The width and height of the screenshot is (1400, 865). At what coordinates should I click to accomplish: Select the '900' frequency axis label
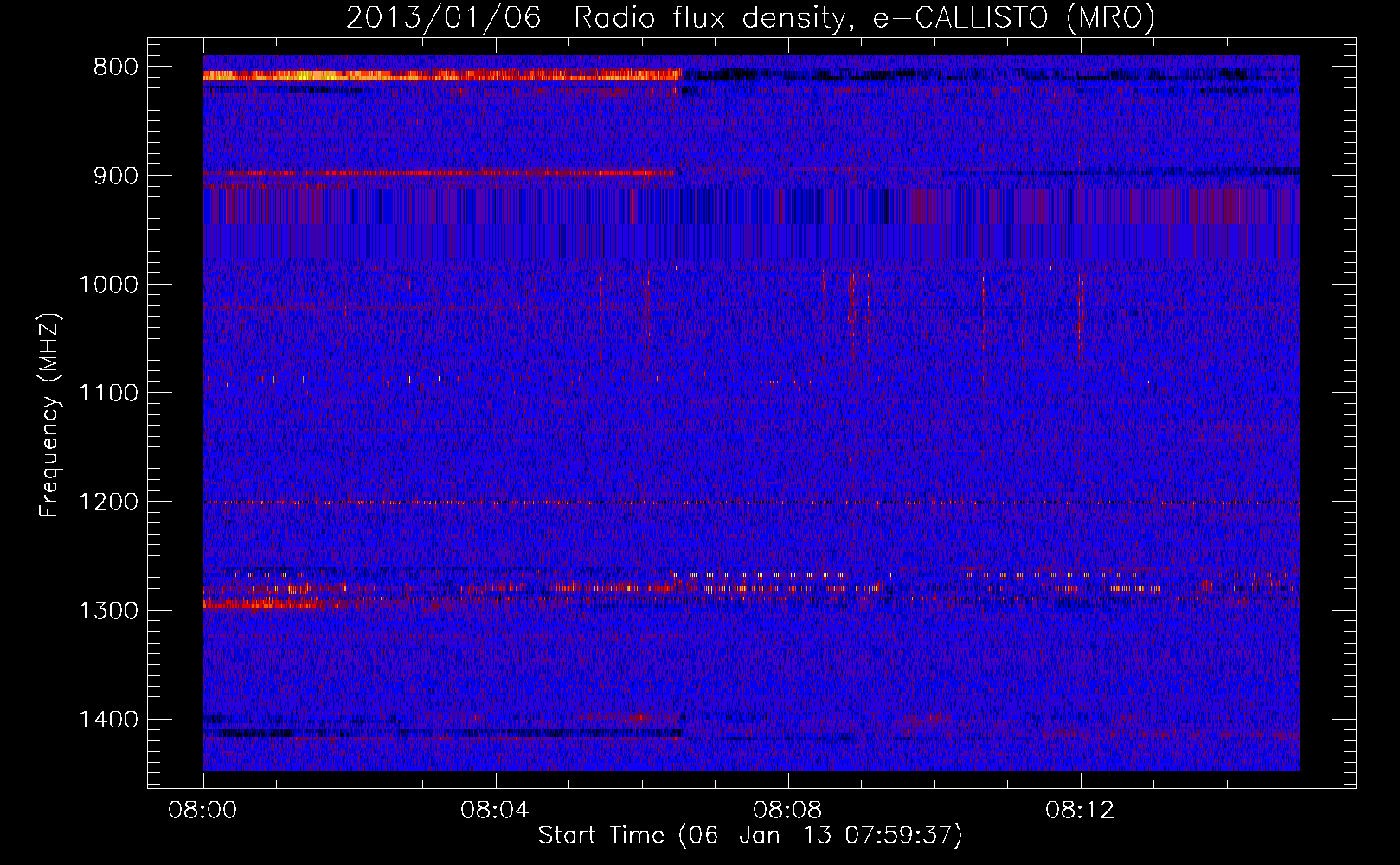point(115,176)
